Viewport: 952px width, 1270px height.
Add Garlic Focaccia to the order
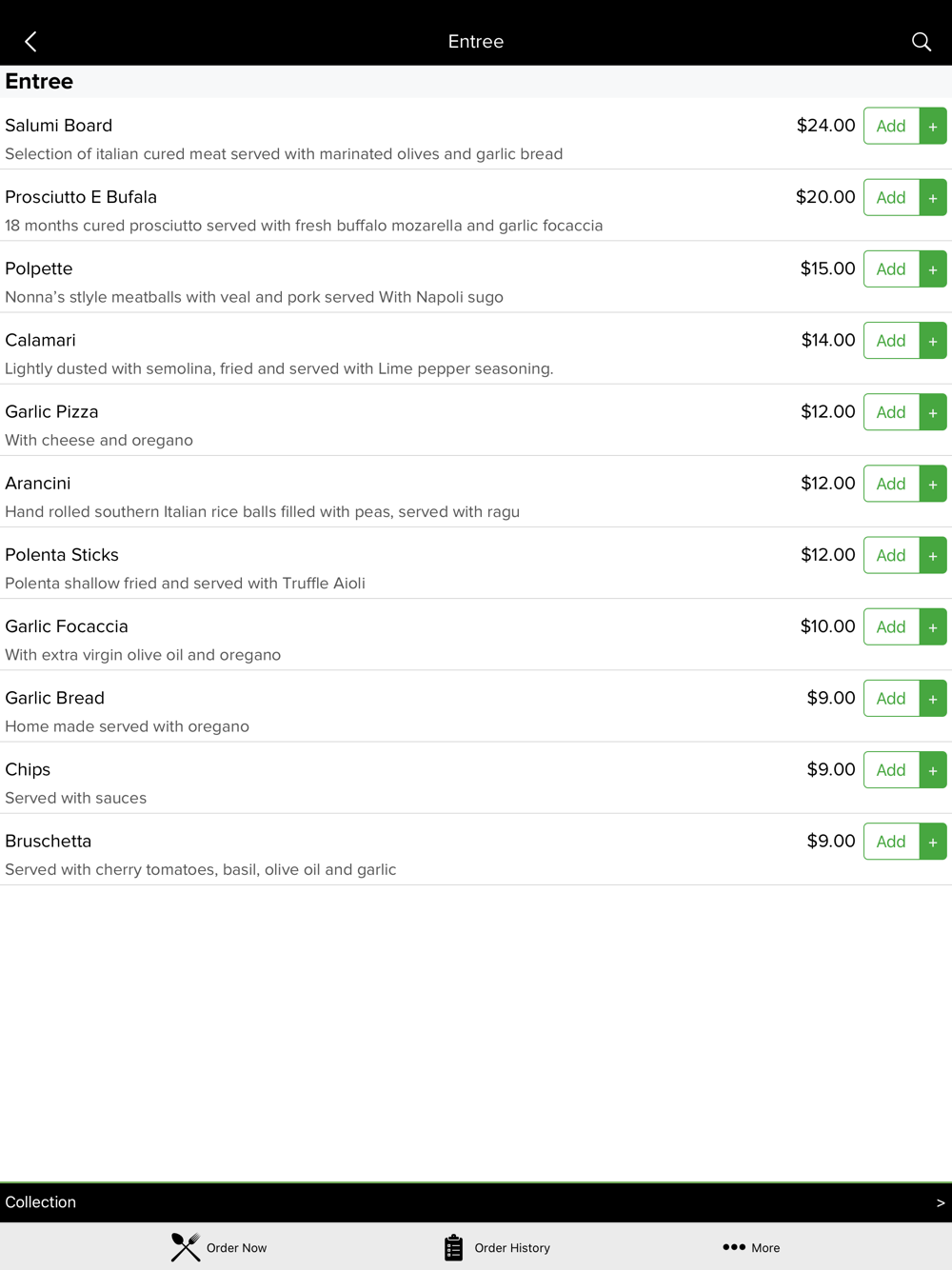coord(891,626)
